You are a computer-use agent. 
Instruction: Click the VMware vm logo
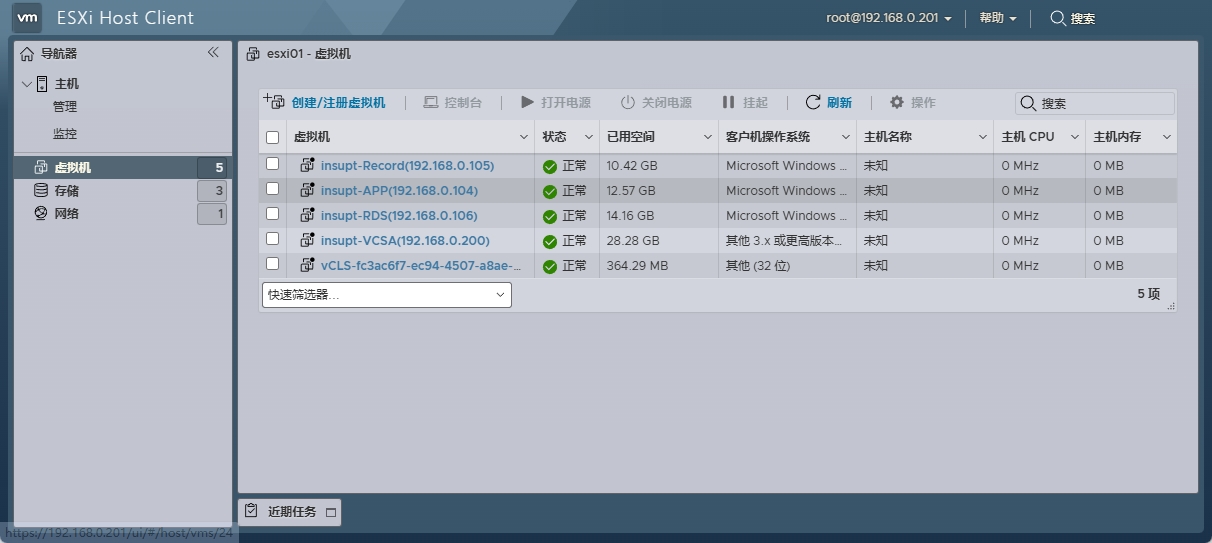click(28, 17)
